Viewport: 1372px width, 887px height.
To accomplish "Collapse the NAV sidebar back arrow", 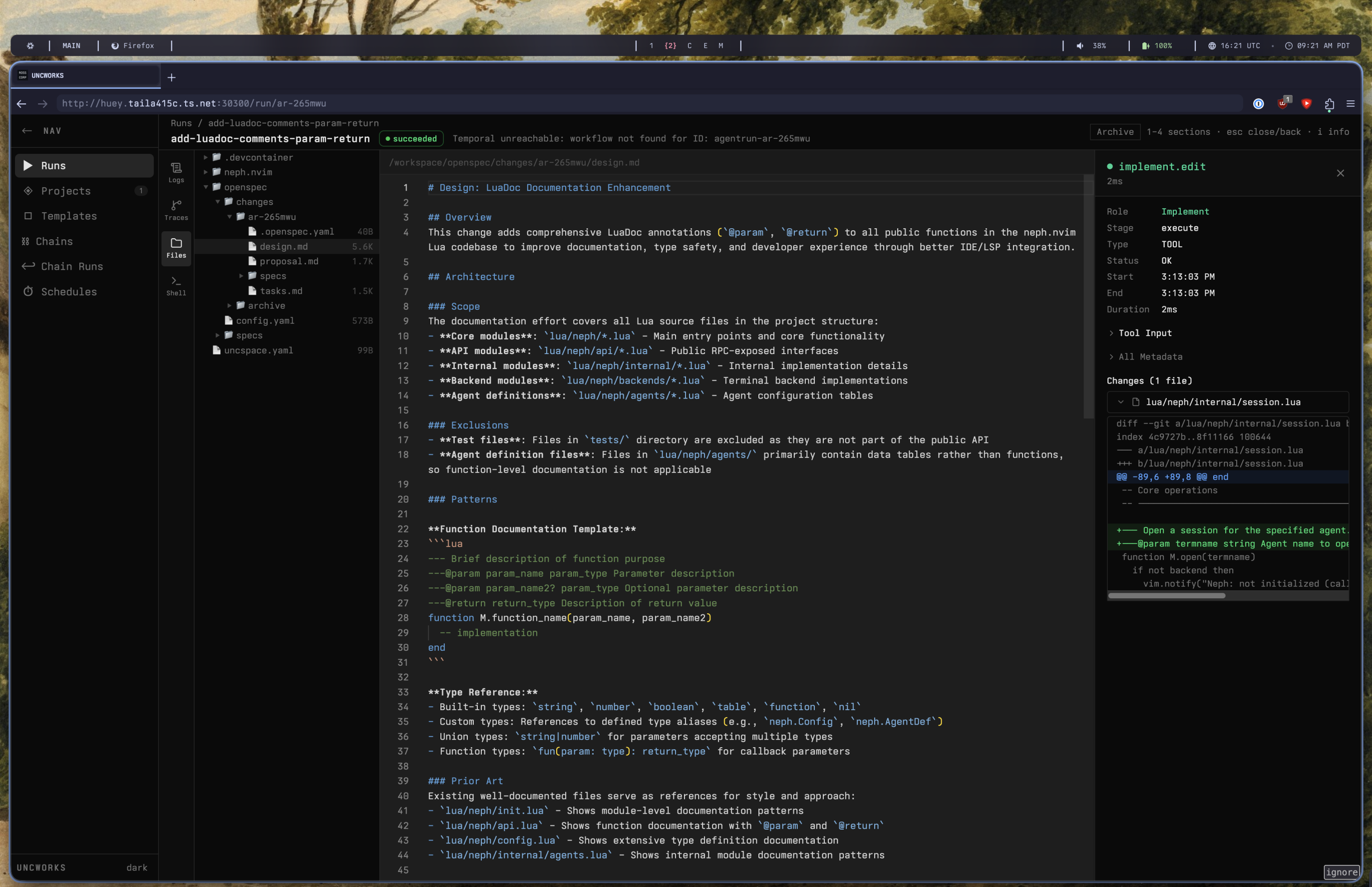I will point(27,131).
